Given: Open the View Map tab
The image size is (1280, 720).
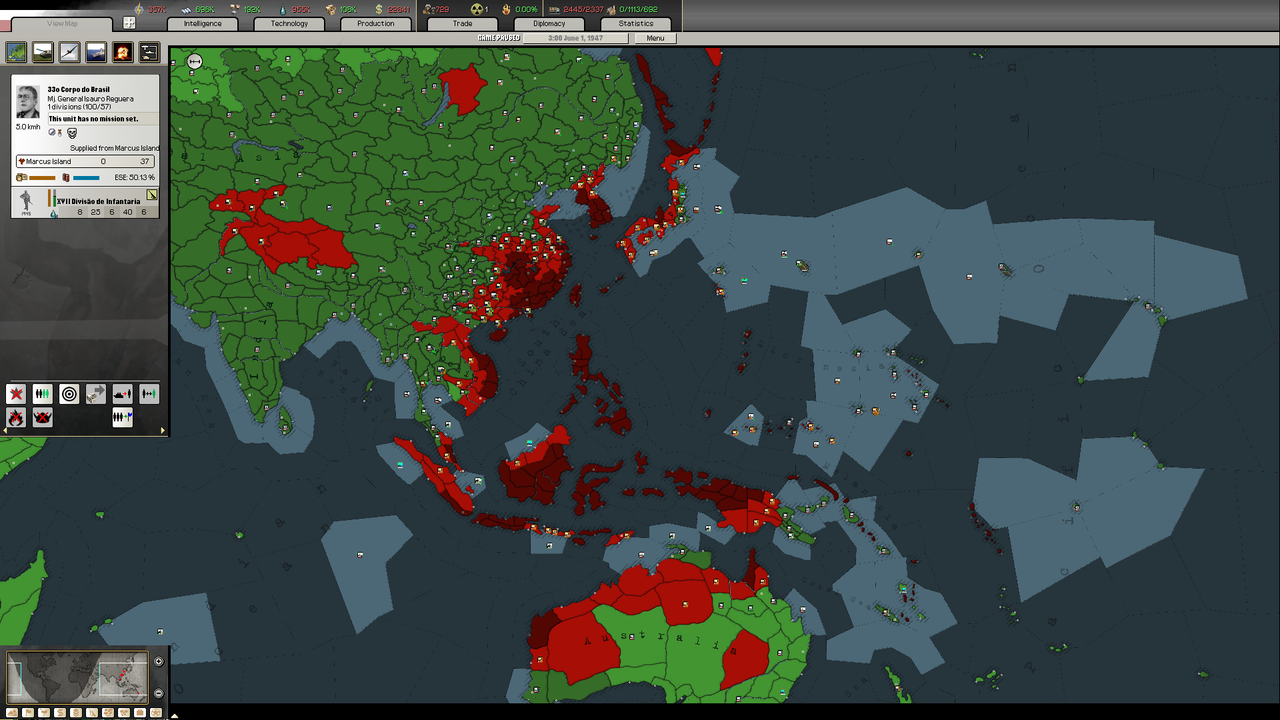Looking at the screenshot, I should 62,24.
